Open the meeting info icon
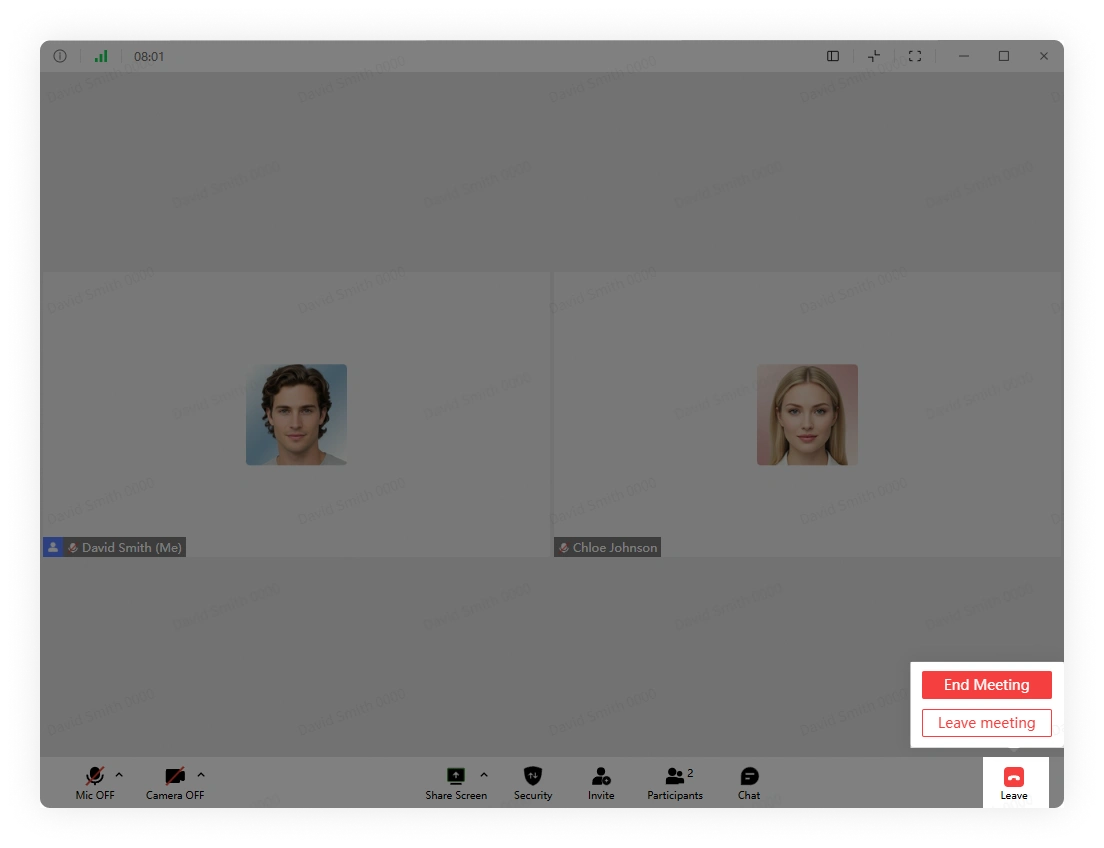 [x=60, y=56]
